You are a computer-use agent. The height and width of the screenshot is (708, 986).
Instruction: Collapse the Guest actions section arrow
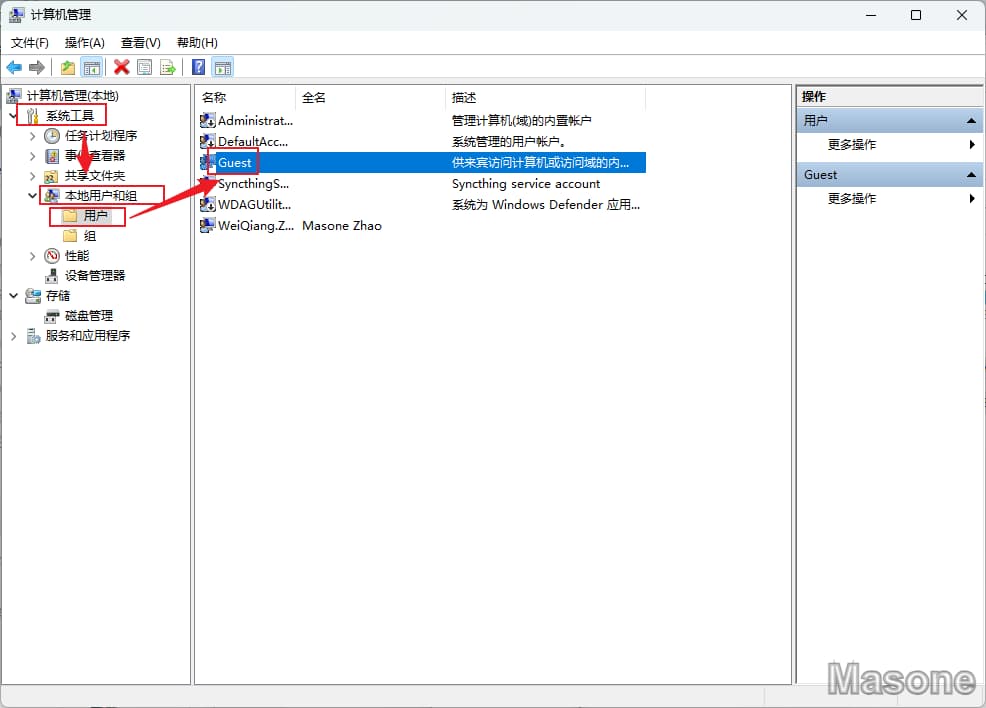tap(971, 175)
